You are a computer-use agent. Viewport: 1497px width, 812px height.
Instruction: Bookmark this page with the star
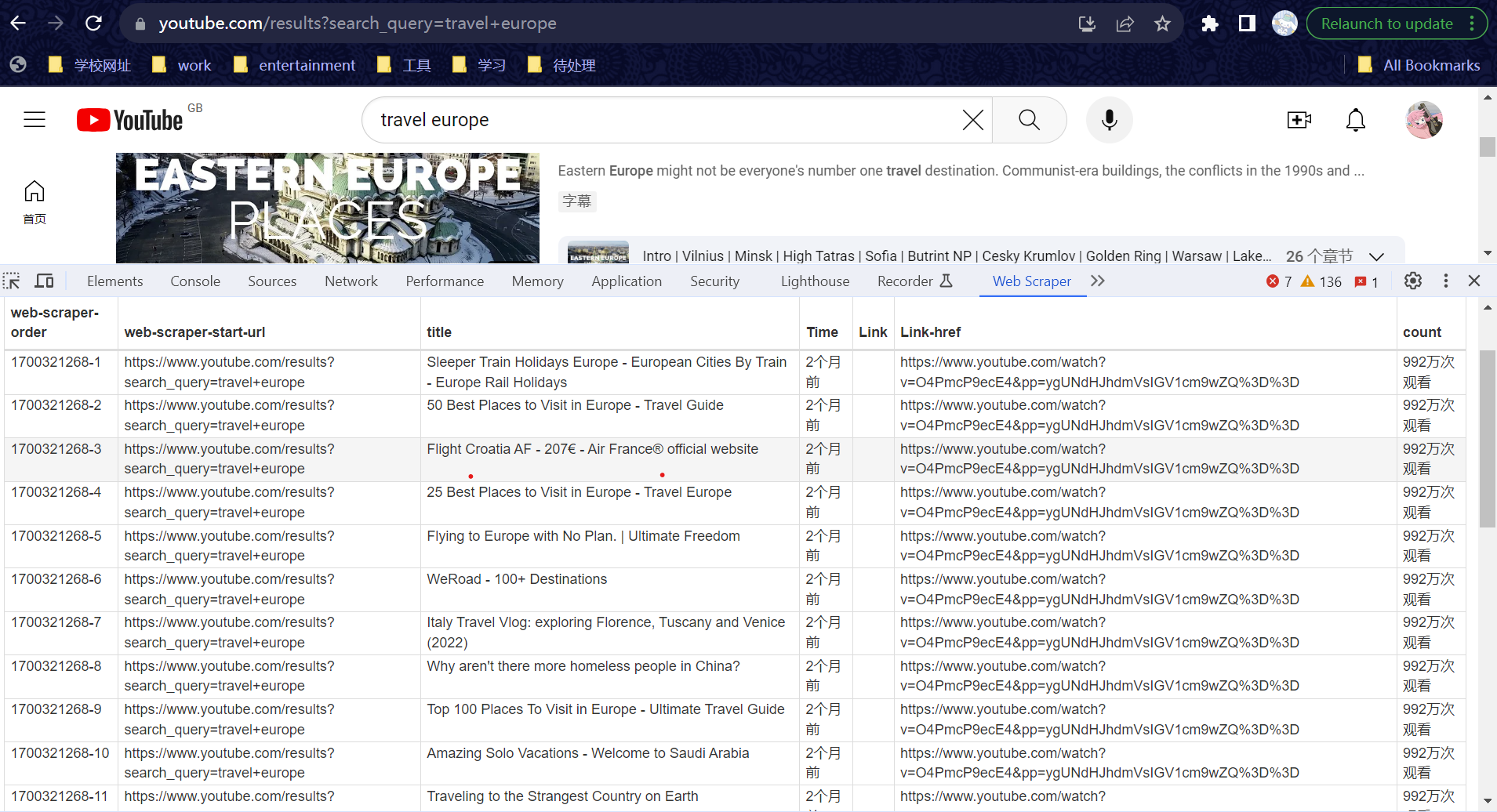pyautogui.click(x=1162, y=24)
